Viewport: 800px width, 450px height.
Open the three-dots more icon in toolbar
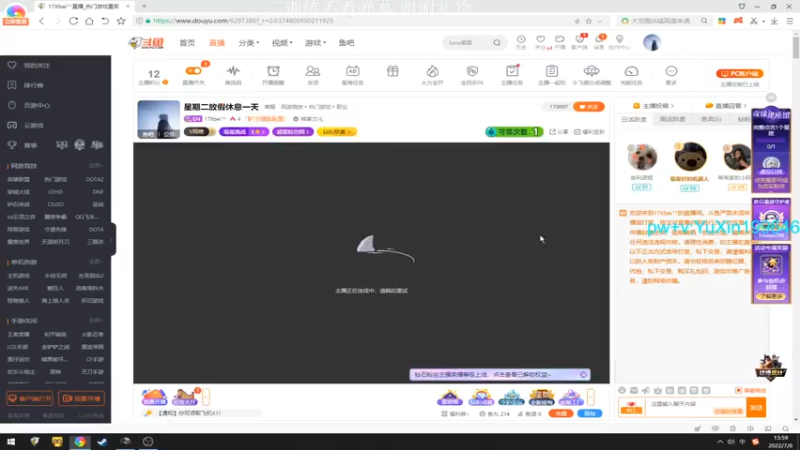(x=671, y=71)
